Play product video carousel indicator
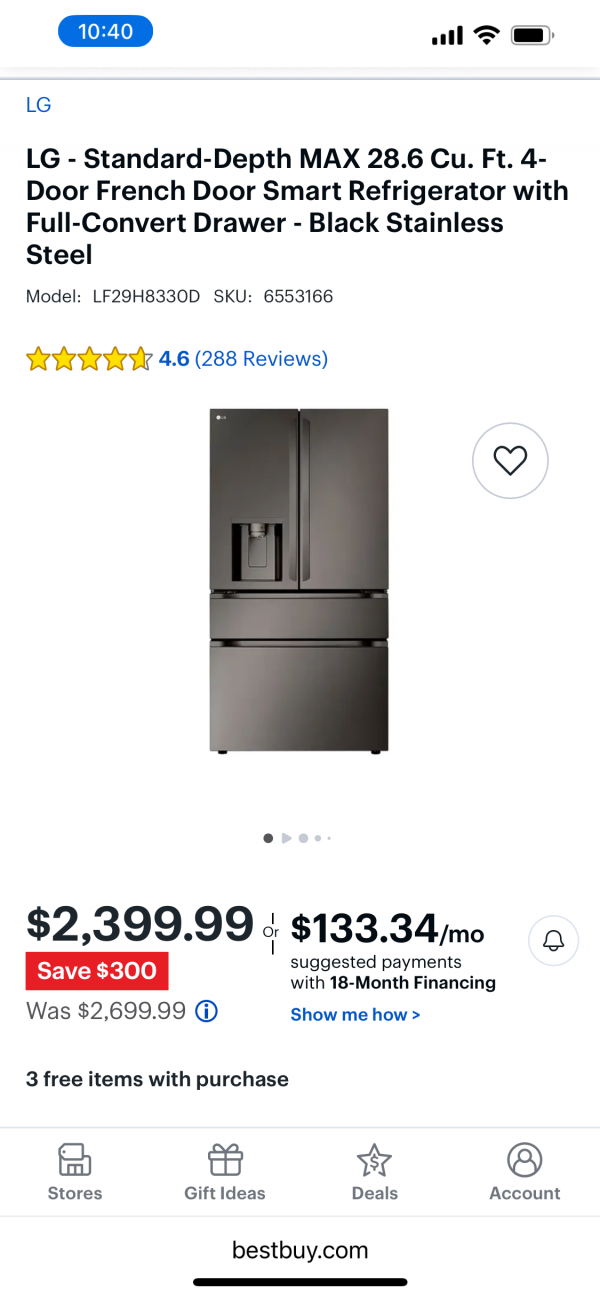 286,838
